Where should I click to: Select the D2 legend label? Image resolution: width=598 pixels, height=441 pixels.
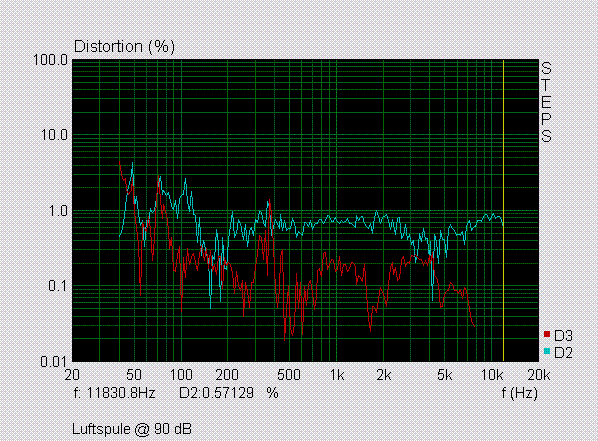point(563,353)
